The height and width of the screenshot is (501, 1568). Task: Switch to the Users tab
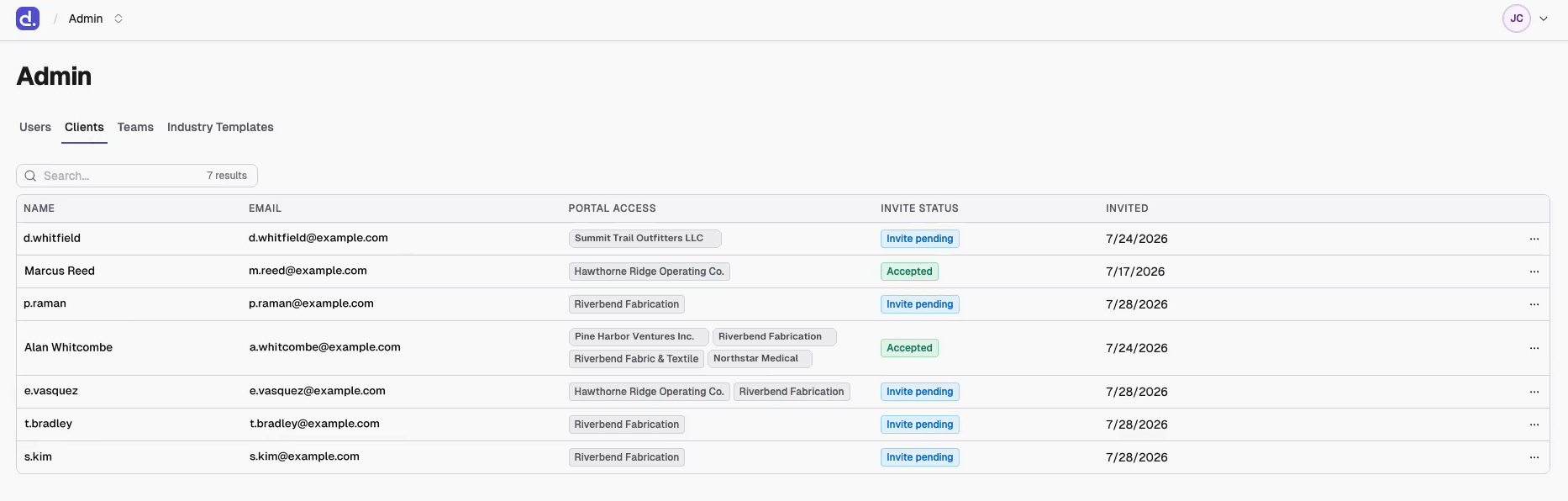pyautogui.click(x=35, y=127)
